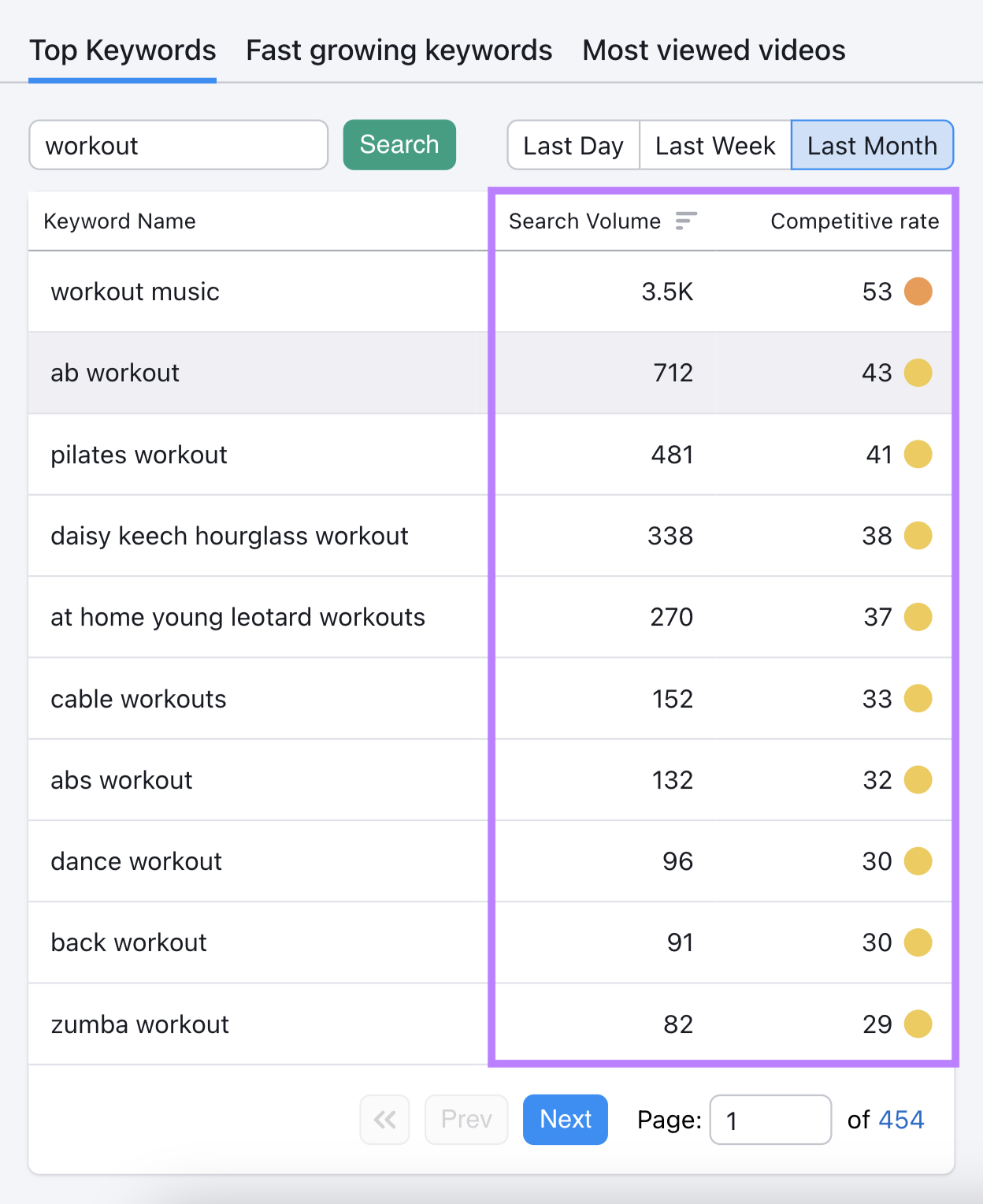Click the workout search box
Image resolution: width=983 pixels, height=1204 pixels.
pos(178,145)
